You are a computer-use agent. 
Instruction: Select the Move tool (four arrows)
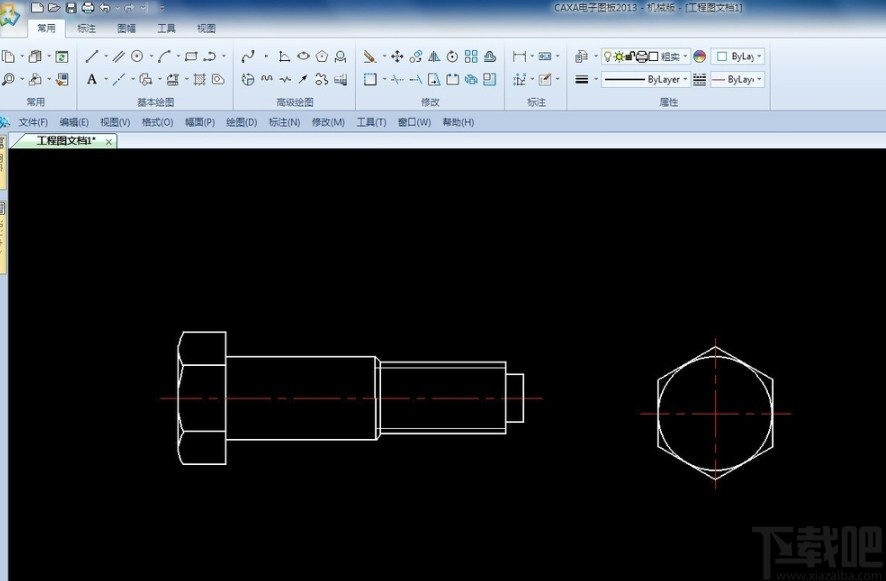click(397, 56)
